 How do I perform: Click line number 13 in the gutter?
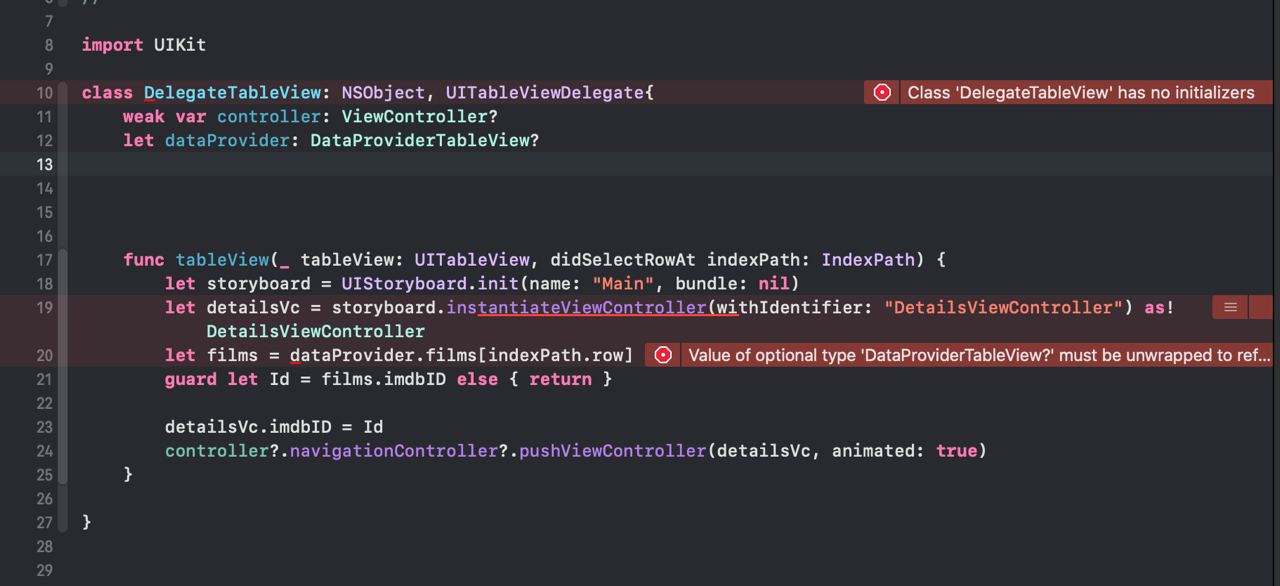[x=44, y=164]
